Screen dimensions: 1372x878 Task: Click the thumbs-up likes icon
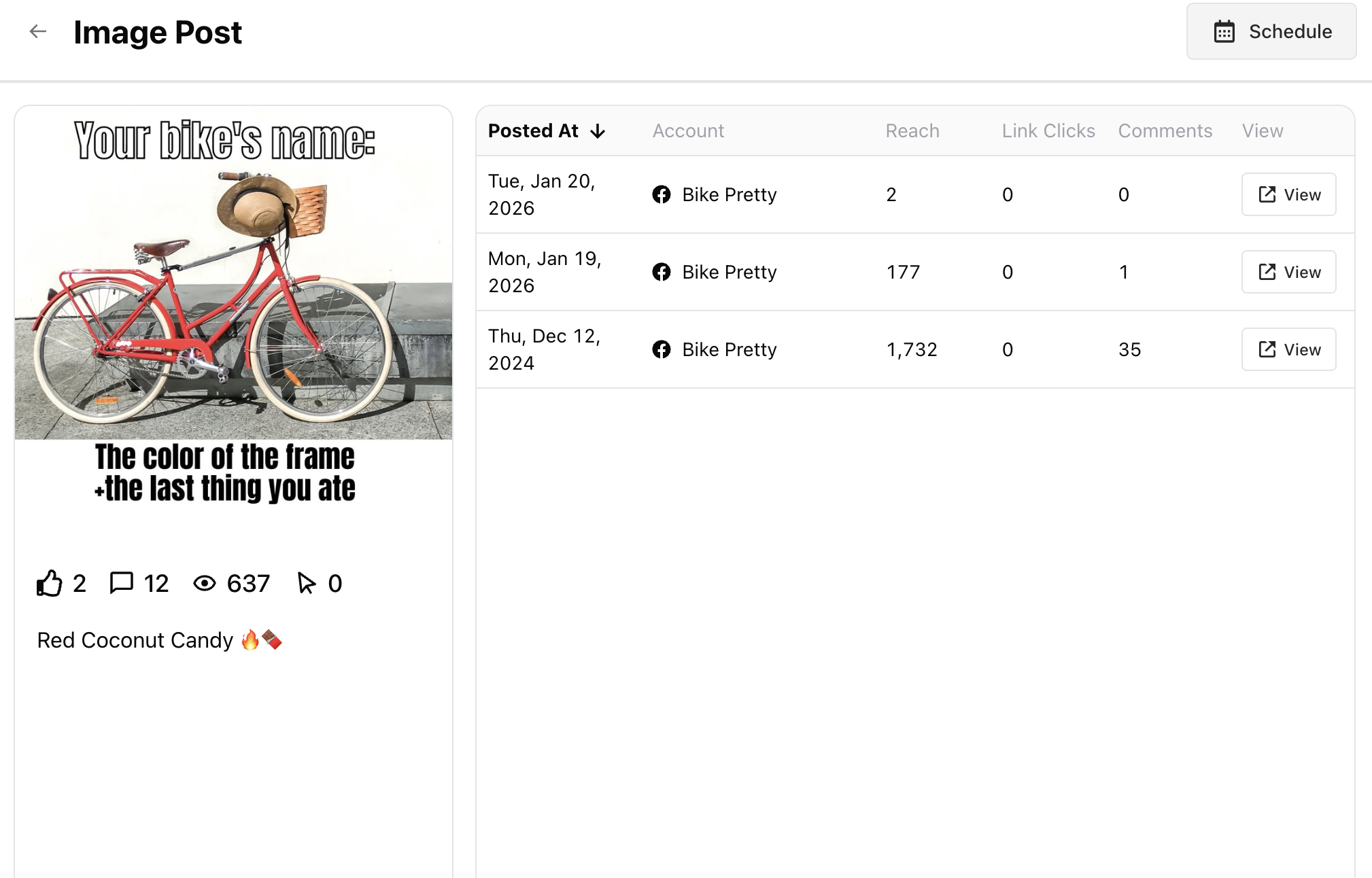50,583
